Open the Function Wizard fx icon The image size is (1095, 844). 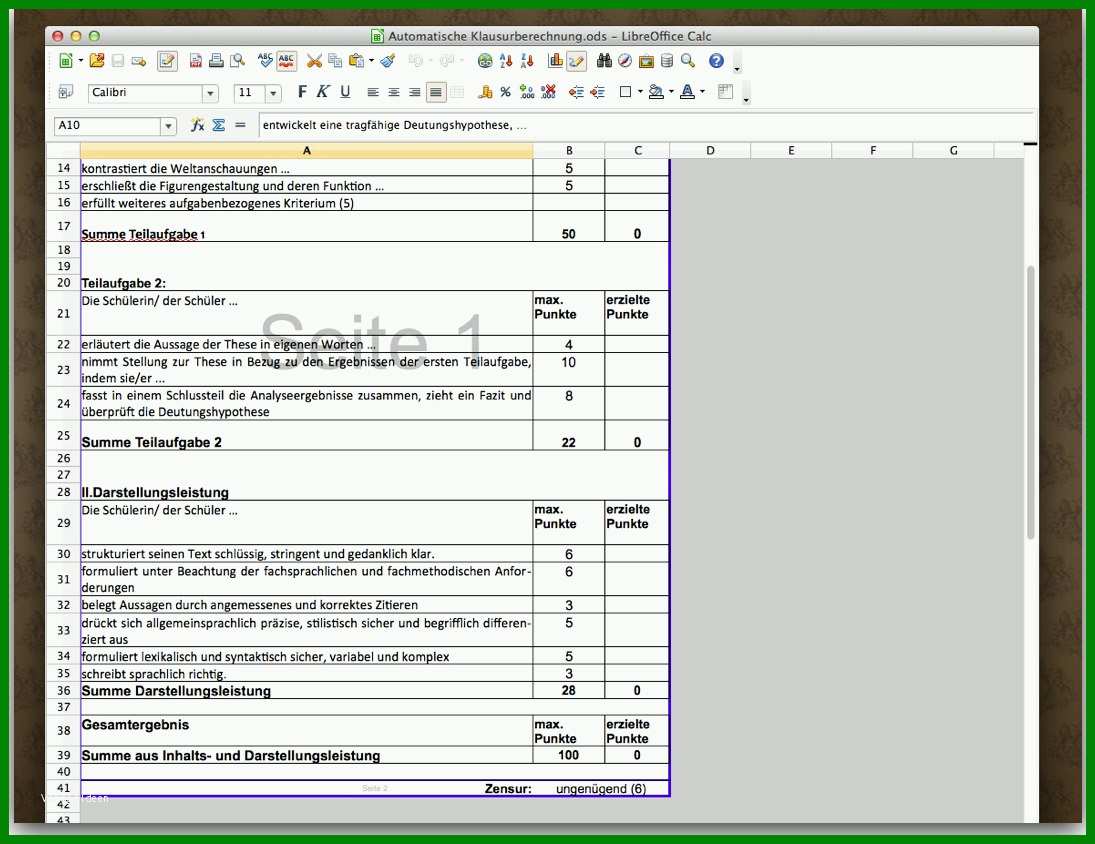(x=198, y=126)
